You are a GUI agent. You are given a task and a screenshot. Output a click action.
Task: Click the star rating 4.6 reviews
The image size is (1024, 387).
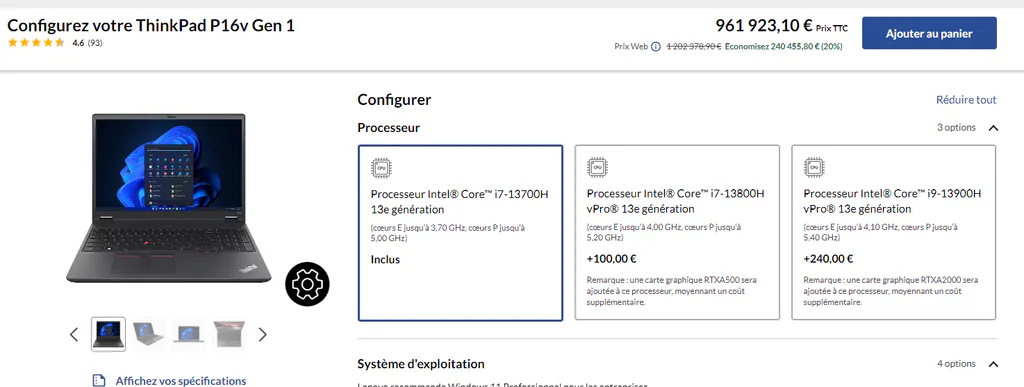coord(55,43)
